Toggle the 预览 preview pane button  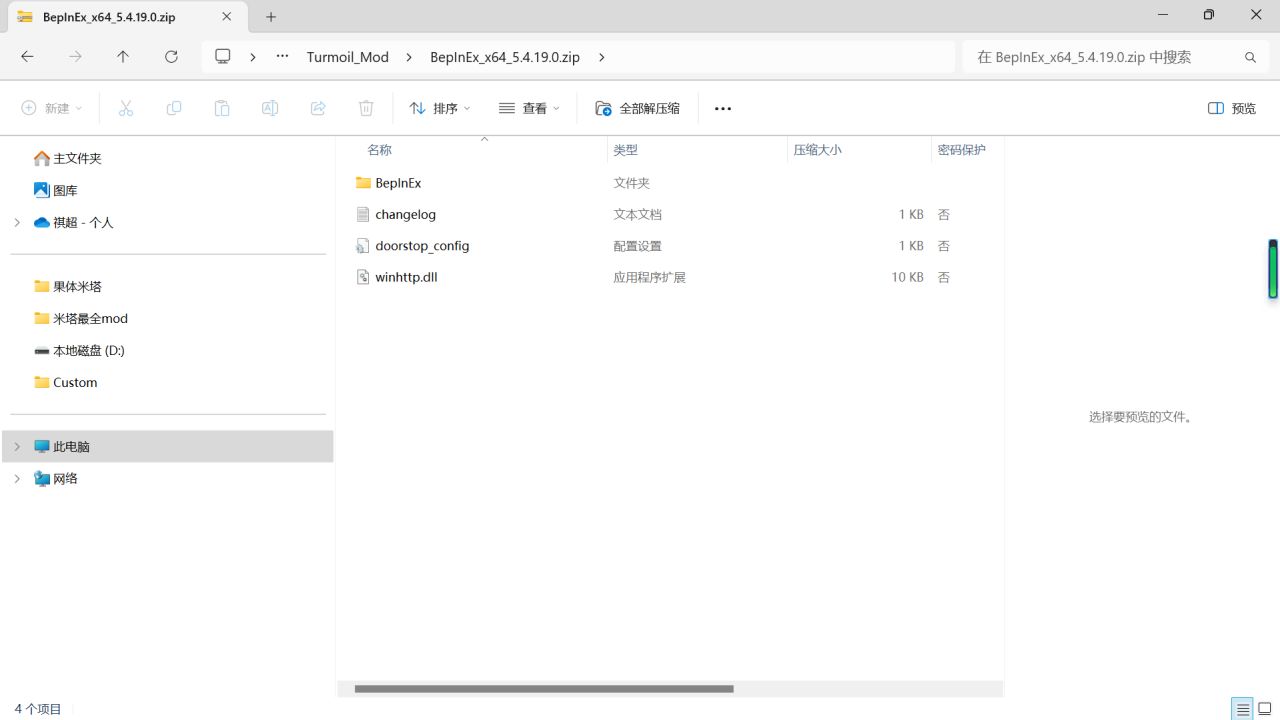coord(1232,108)
